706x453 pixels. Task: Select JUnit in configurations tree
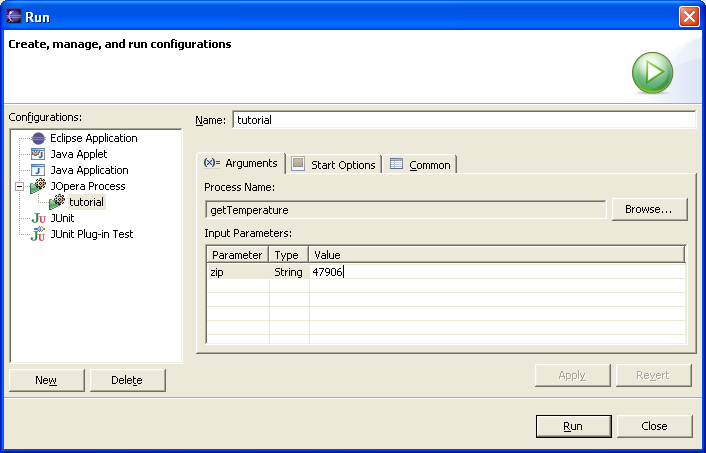62,218
